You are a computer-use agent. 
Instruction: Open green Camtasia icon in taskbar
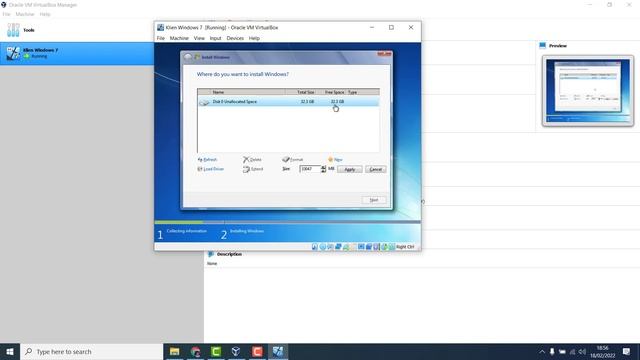click(216, 351)
